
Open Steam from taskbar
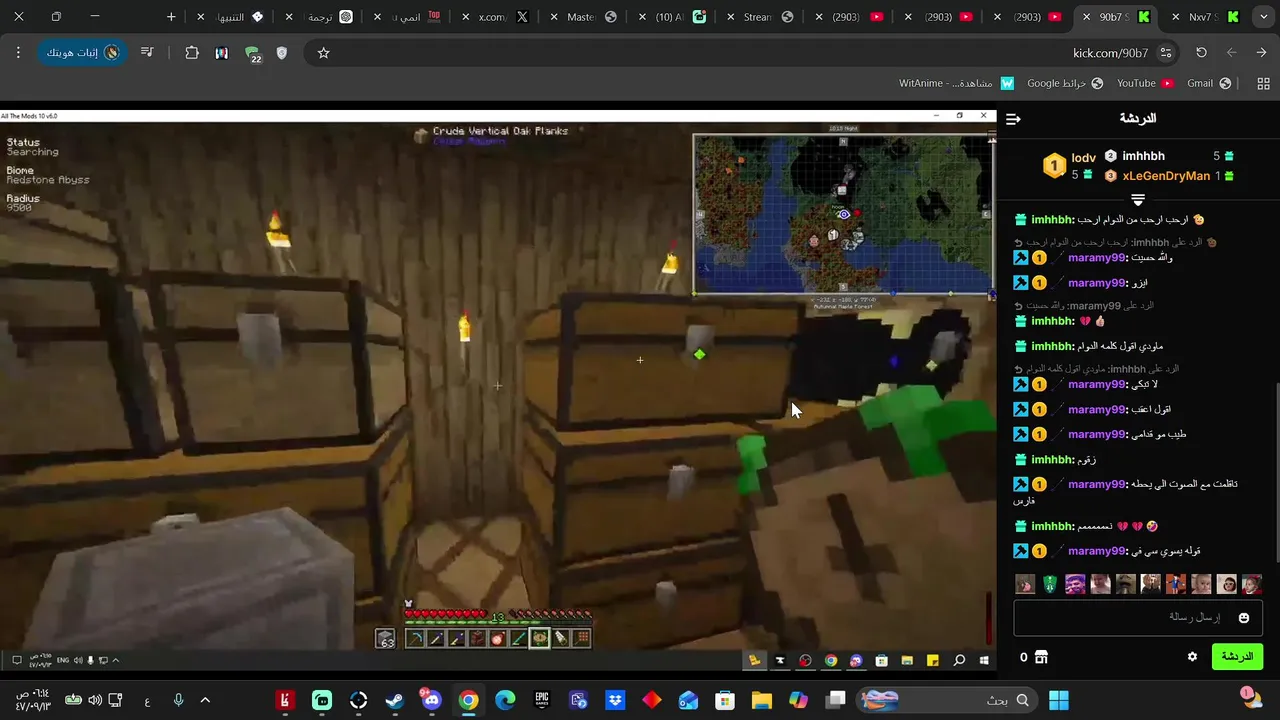click(x=395, y=700)
